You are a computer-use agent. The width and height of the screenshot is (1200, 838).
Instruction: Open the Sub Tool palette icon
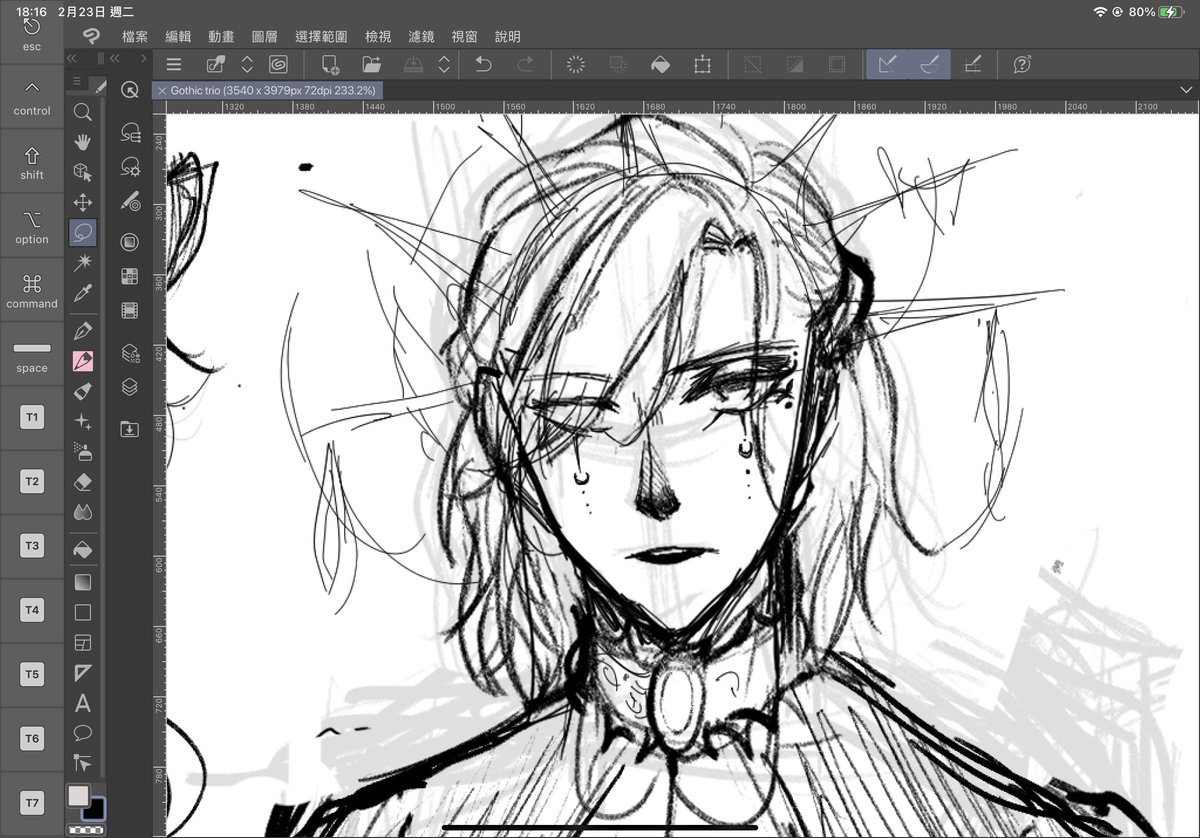129,132
